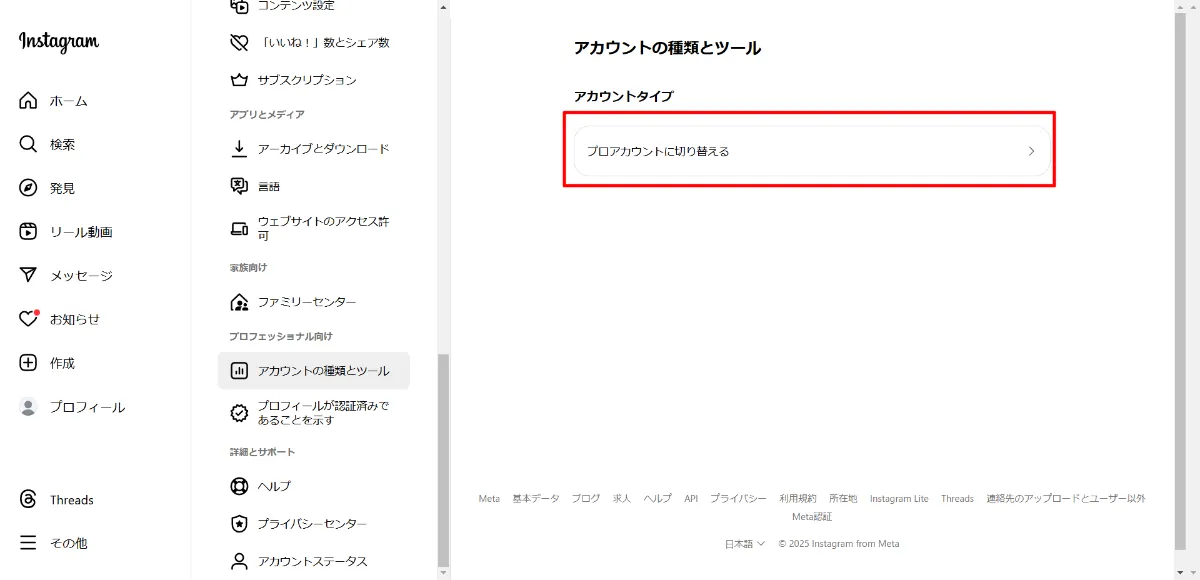Click the アーカイブとダウンロード download icon
Viewport: 1200px width, 580px height.
click(x=239, y=149)
